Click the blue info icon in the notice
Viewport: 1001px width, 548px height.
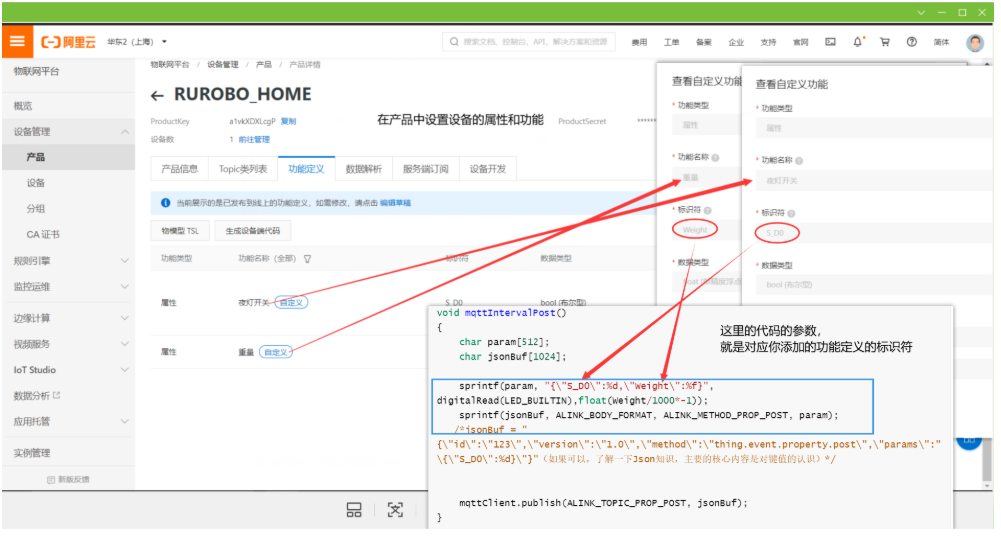[x=165, y=202]
